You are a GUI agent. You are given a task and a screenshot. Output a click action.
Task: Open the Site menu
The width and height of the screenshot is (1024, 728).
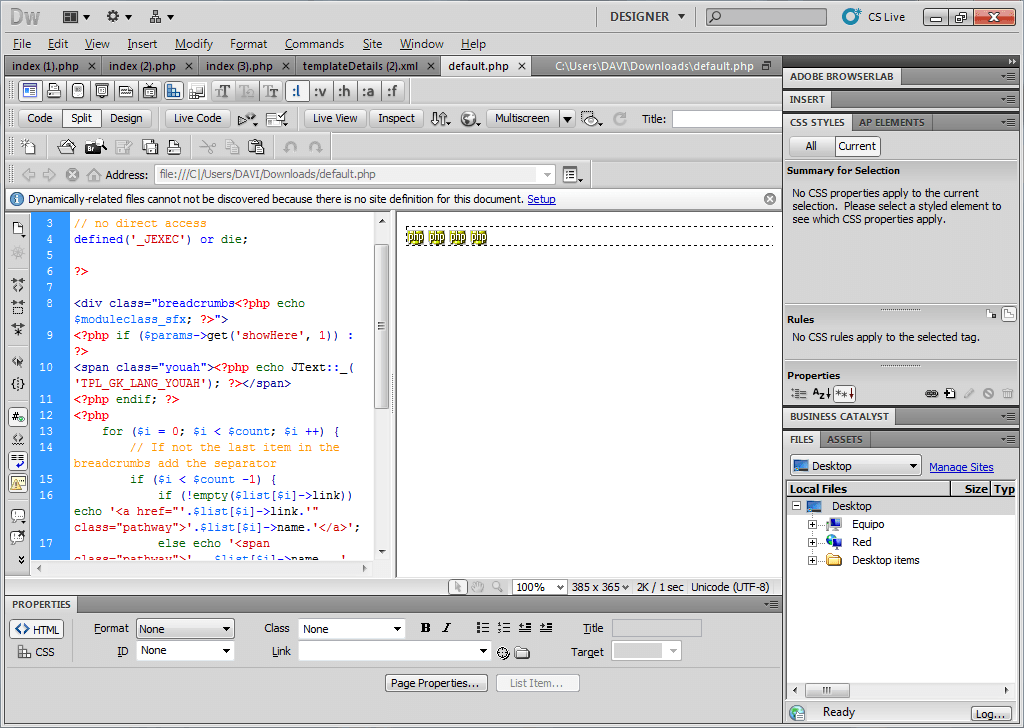pos(372,44)
